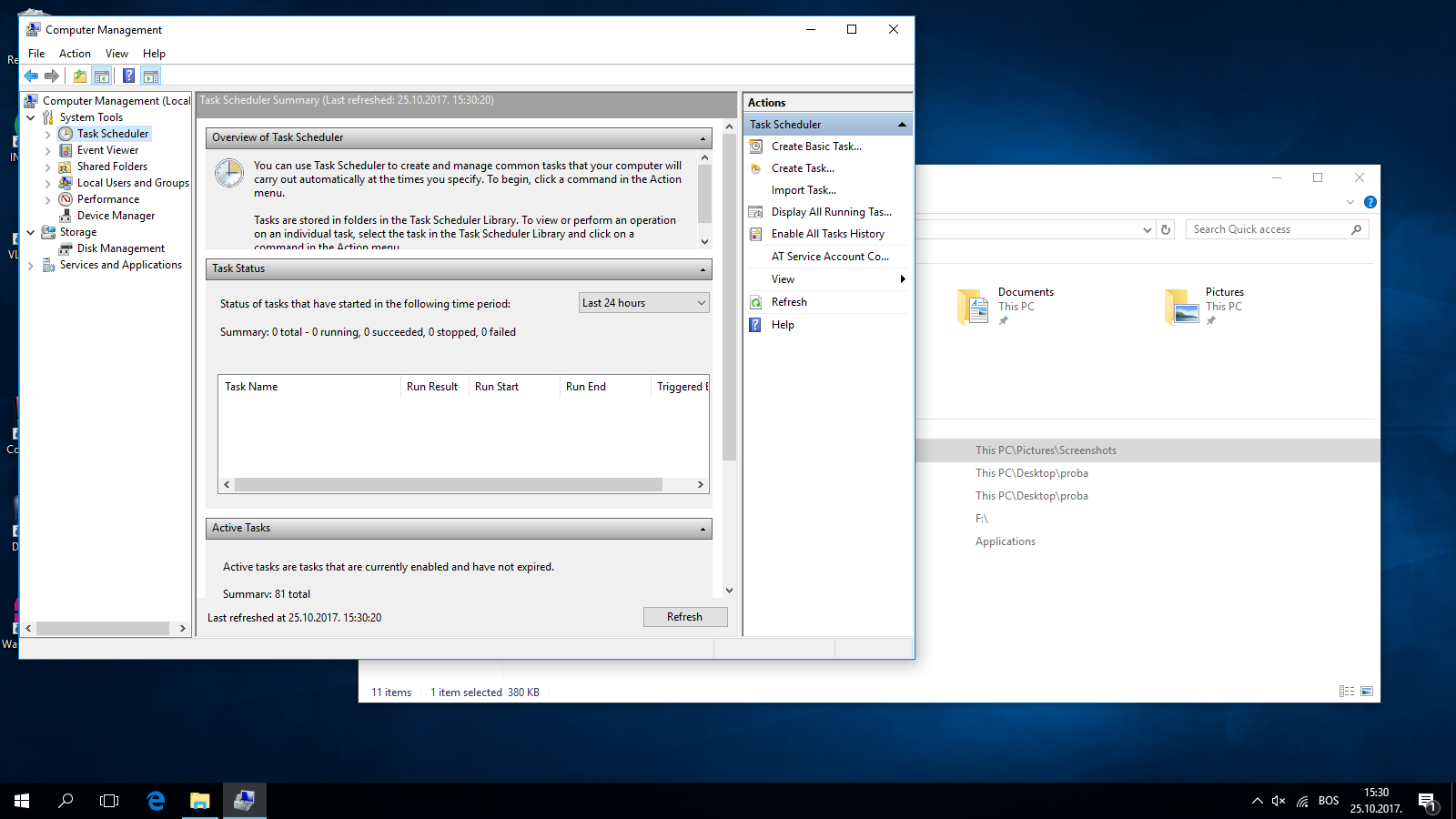Open the Explorer address bar history dropdown
This screenshot has width=1456, height=819.
[x=1147, y=230]
